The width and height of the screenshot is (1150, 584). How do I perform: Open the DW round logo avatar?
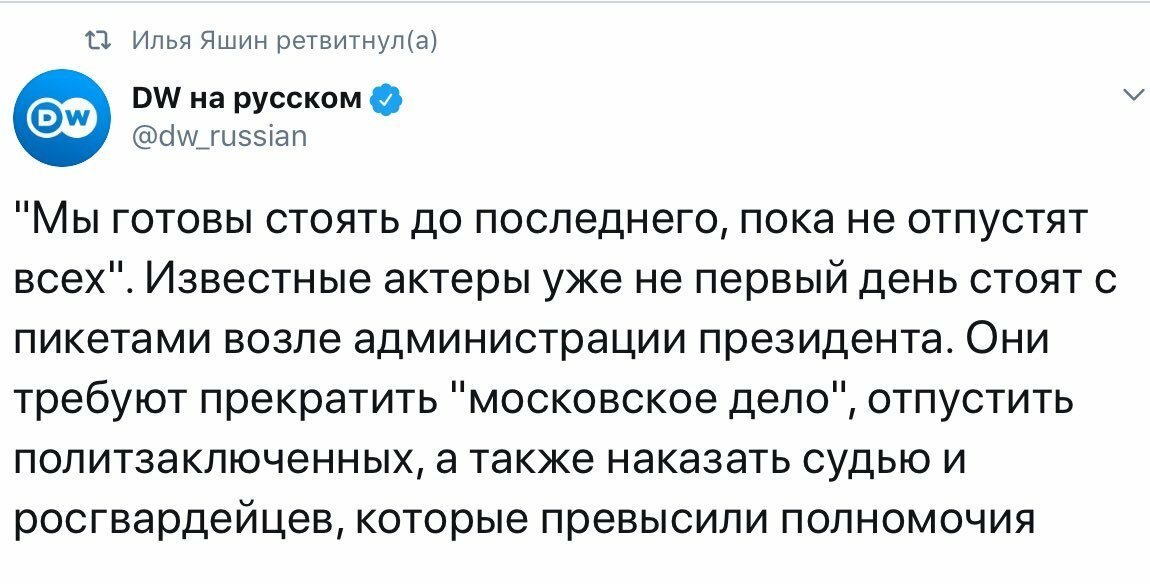pos(62,118)
